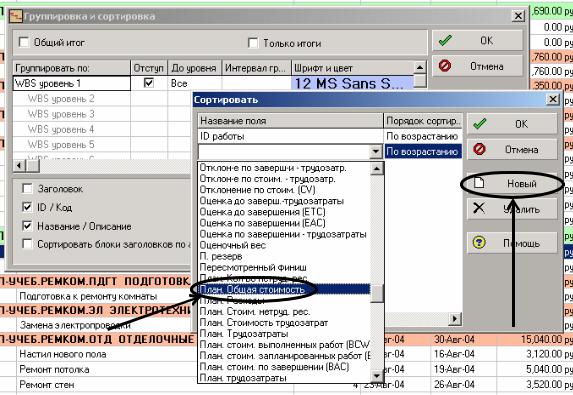Select WBS уровень 4 grouping row
Viewport: 573px width, 395px height.
[72, 129]
